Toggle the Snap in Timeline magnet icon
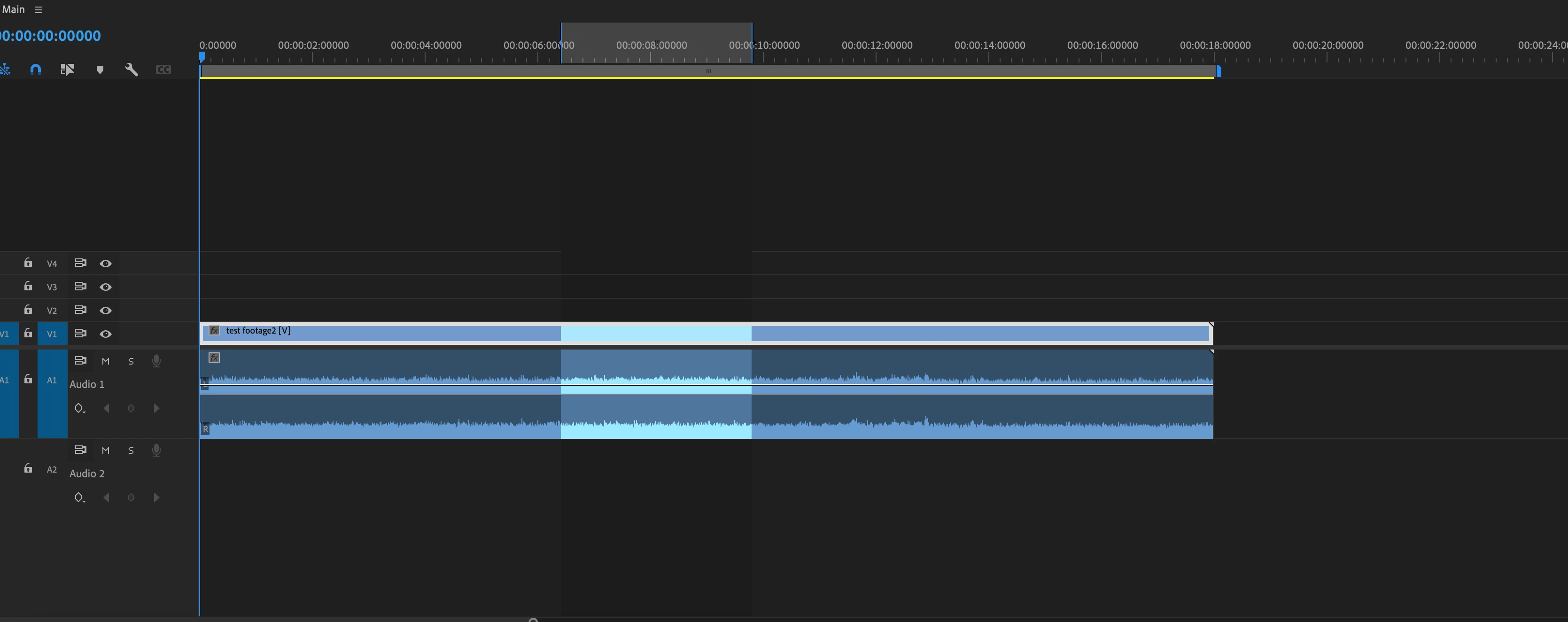Viewport: 1568px width, 622px height. [35, 70]
